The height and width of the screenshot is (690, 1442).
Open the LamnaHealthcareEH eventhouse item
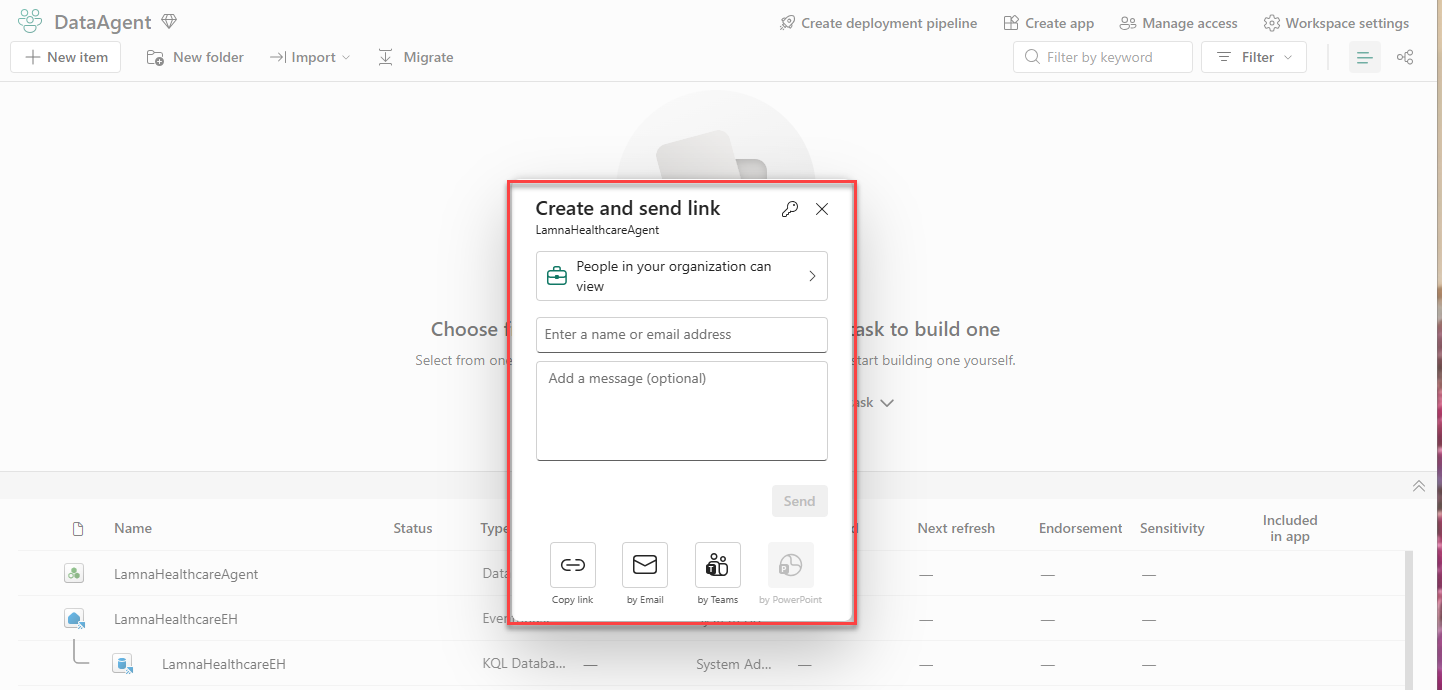click(x=176, y=619)
